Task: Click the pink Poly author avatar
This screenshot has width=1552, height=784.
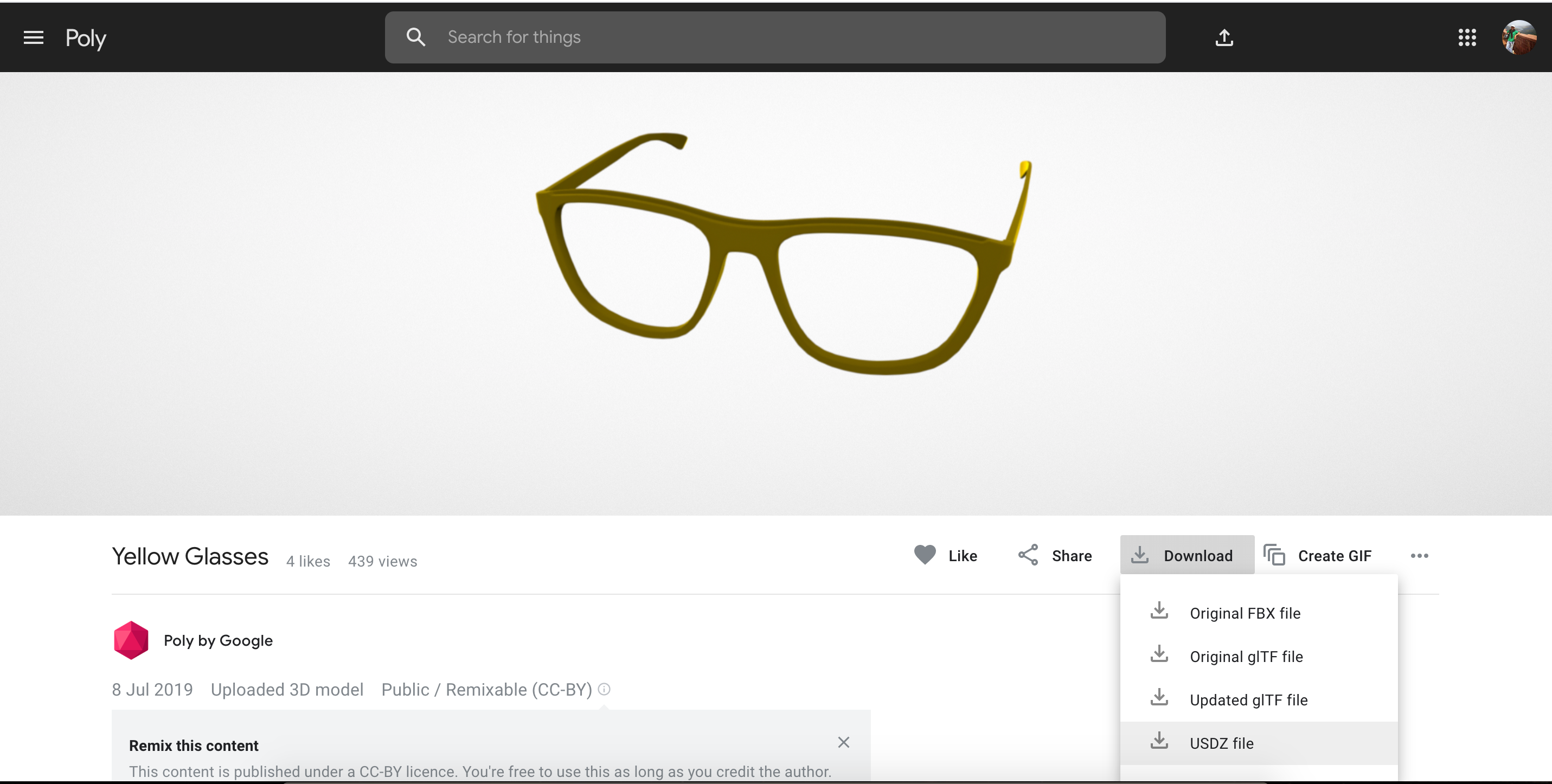Action: [131, 640]
